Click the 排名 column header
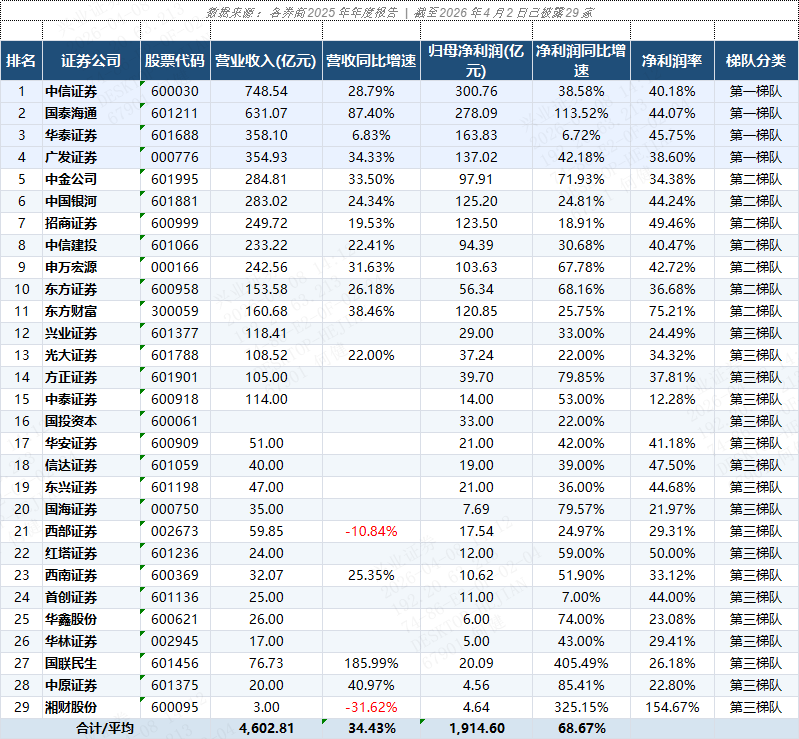 point(20,61)
